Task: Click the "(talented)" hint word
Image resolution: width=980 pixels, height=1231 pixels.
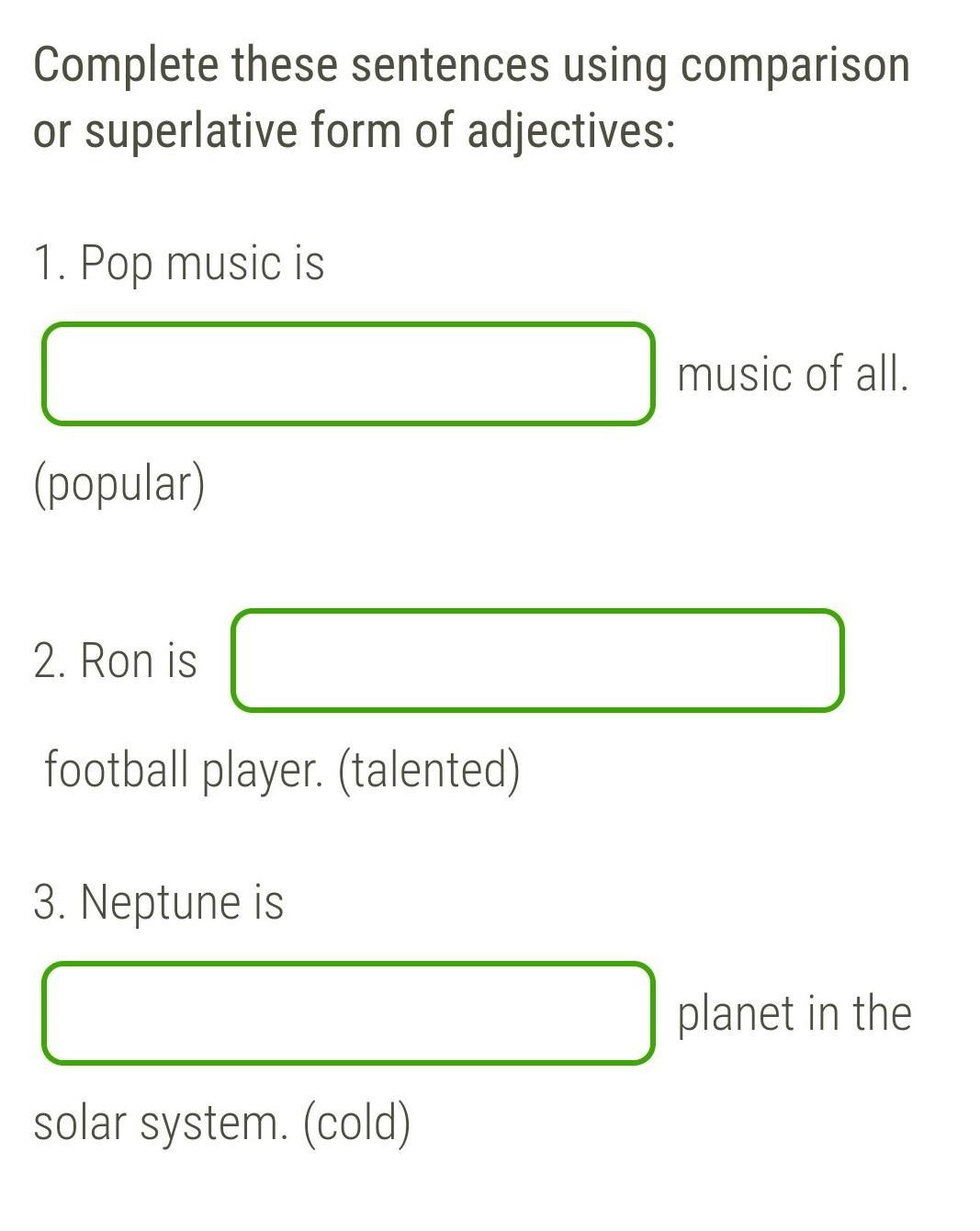Action: (429, 770)
